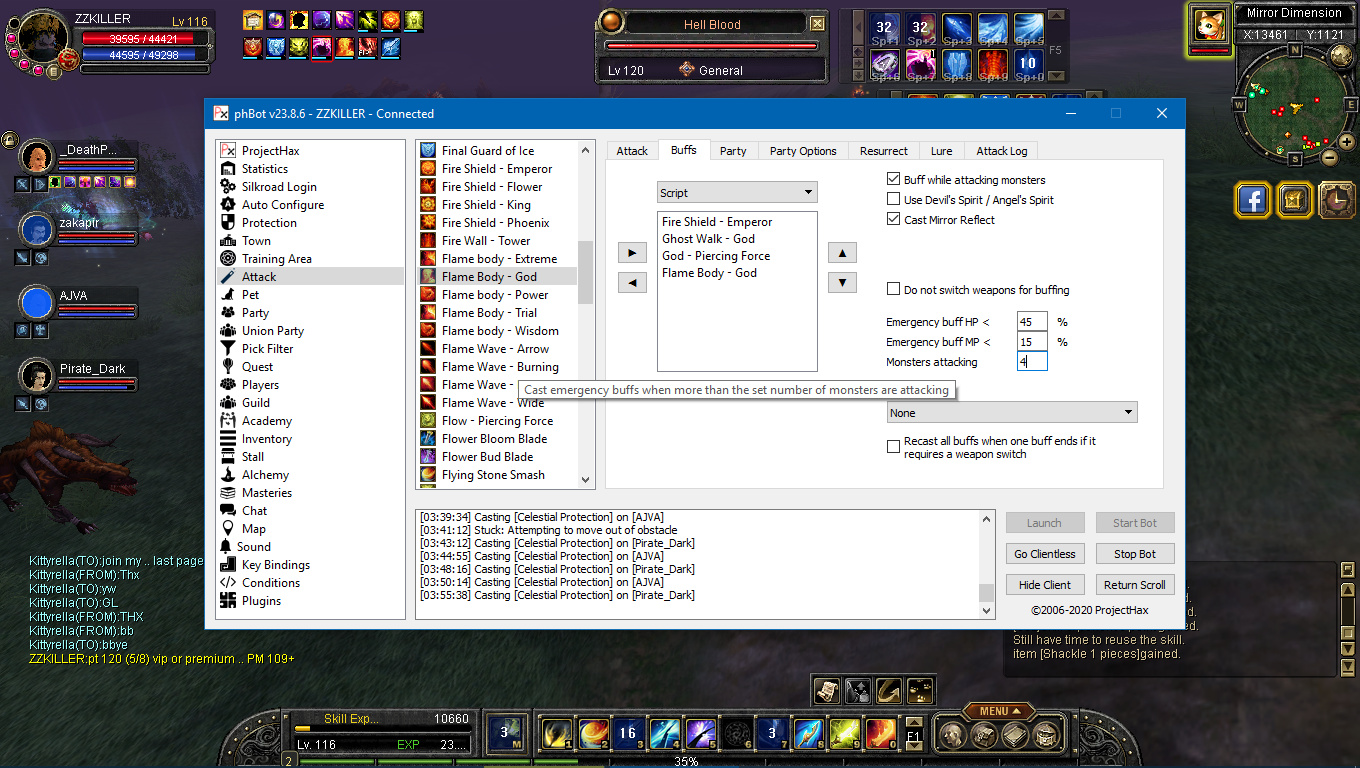Click the right arrow to add buff

click(631, 253)
